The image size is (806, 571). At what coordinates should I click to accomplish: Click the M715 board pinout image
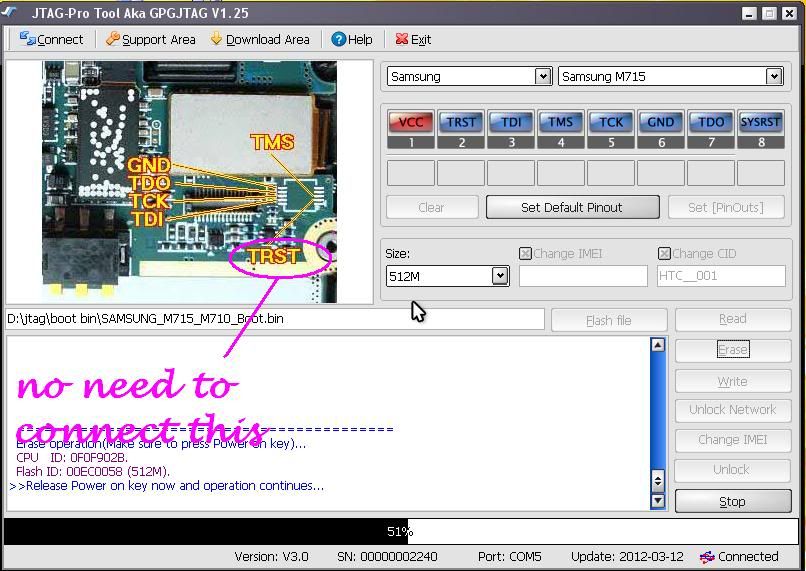click(189, 182)
